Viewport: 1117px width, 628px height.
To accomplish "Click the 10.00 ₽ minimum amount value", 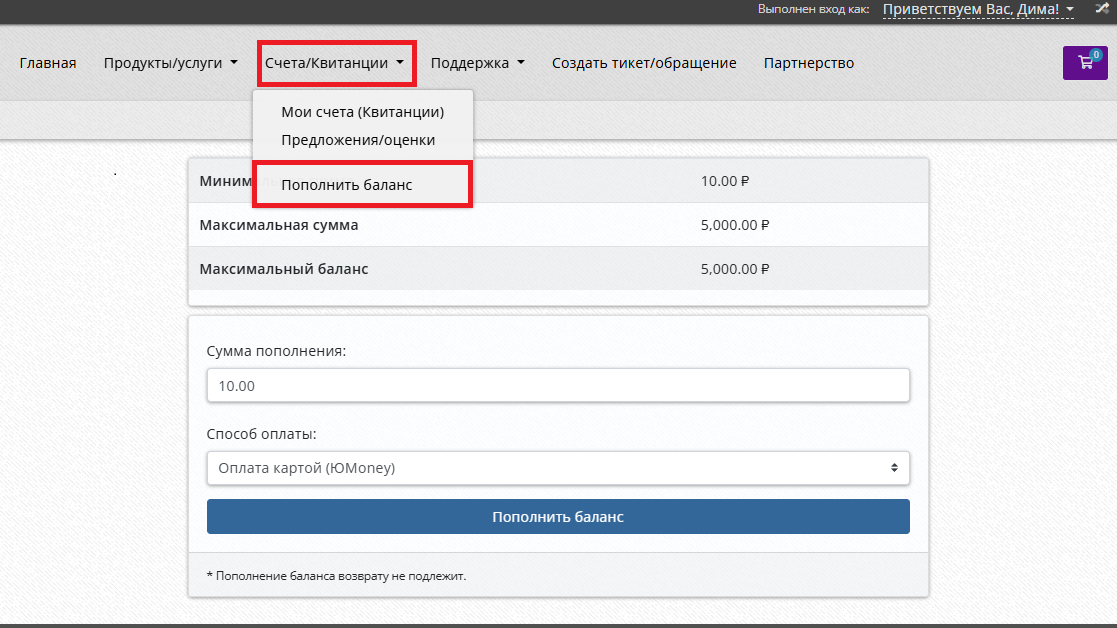I will pyautogui.click(x=725, y=181).
